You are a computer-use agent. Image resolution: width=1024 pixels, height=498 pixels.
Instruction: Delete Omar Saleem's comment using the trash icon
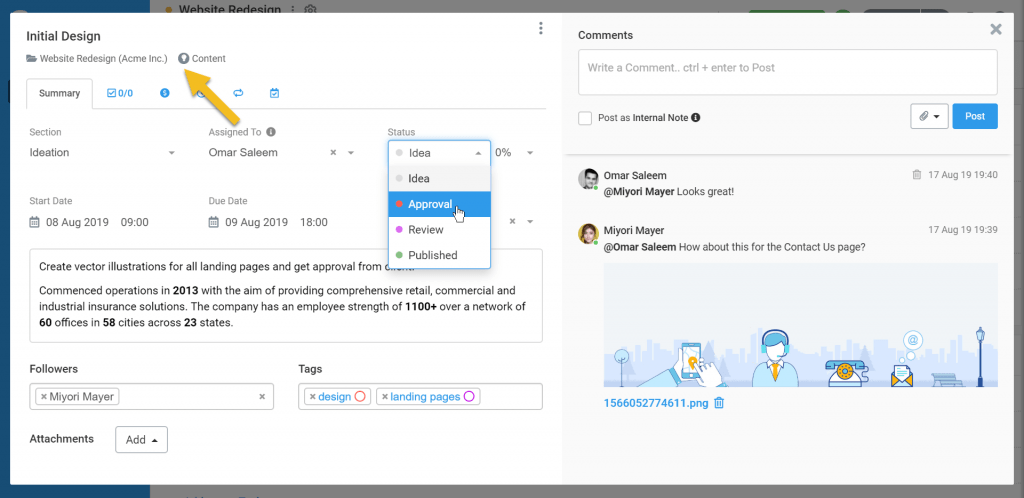click(916, 175)
